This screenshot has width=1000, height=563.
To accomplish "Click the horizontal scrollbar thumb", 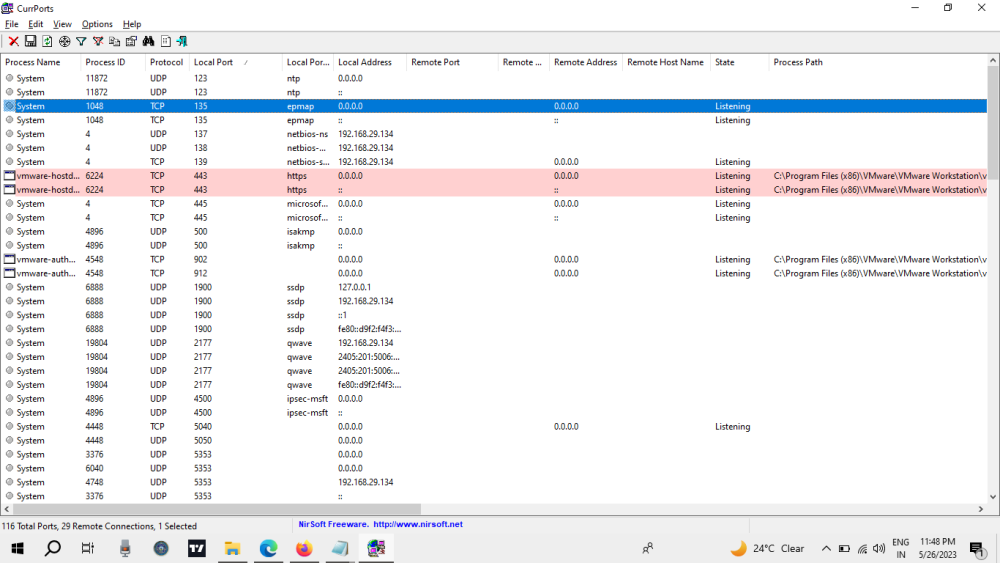I will 210,509.
